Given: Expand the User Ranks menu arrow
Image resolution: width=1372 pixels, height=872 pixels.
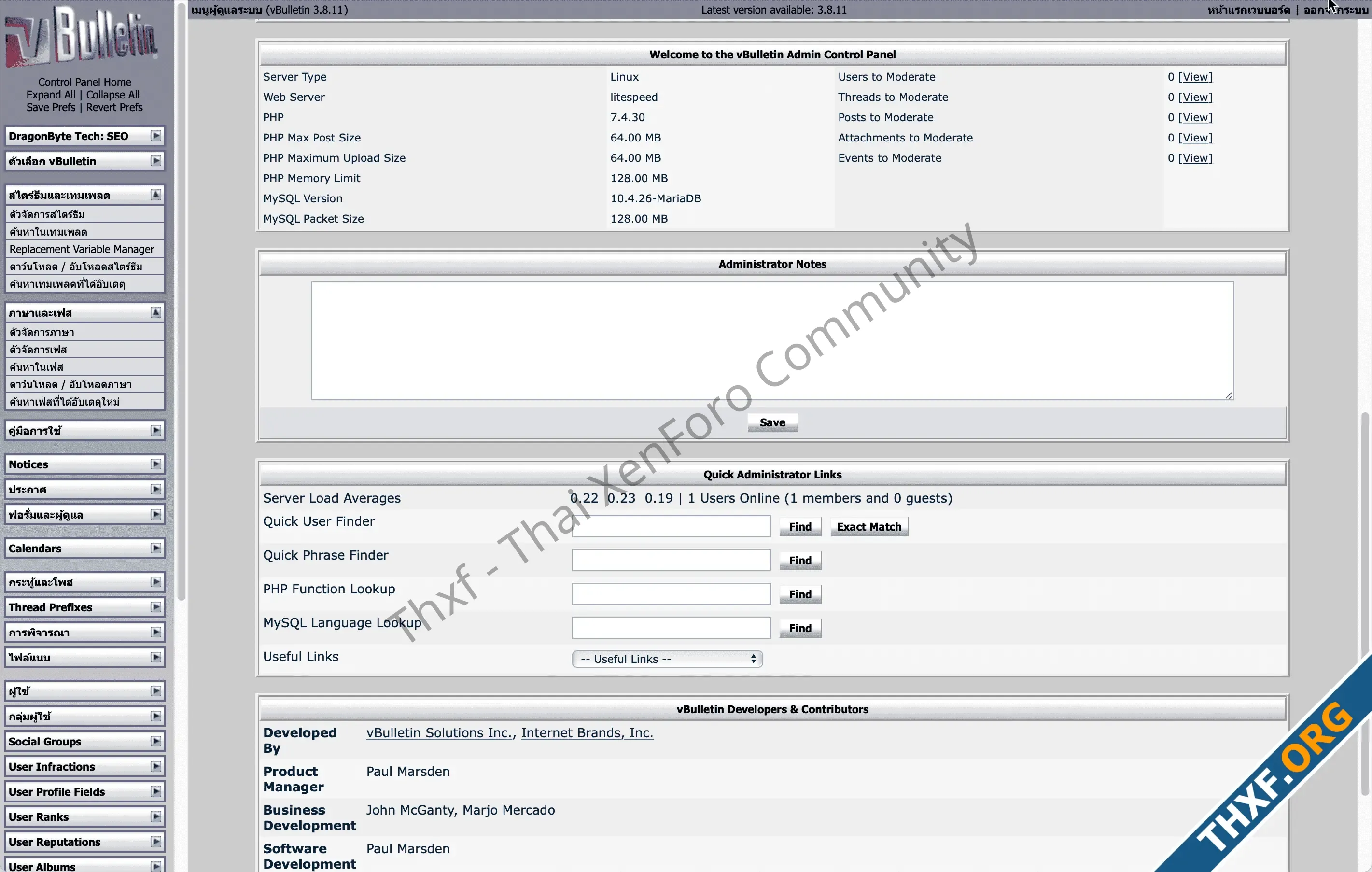Looking at the screenshot, I should point(155,816).
